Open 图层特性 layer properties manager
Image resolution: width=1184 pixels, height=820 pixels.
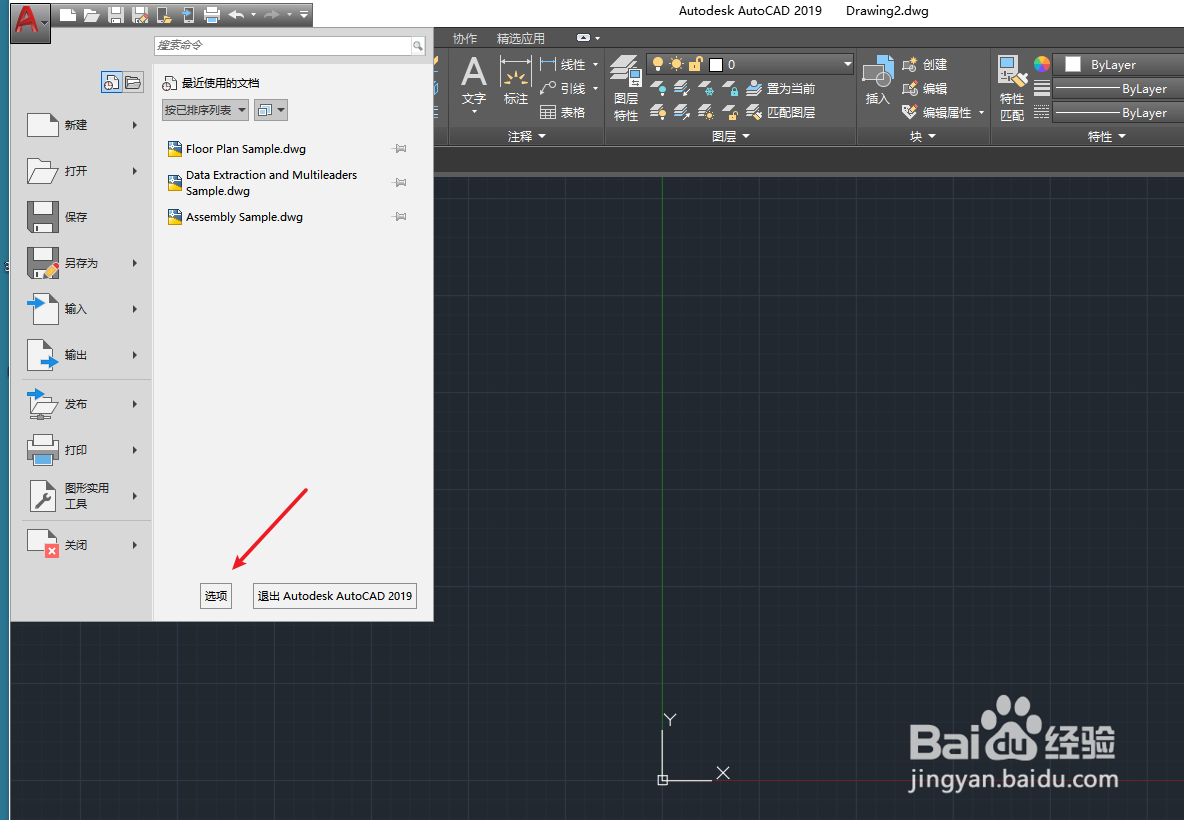point(626,88)
